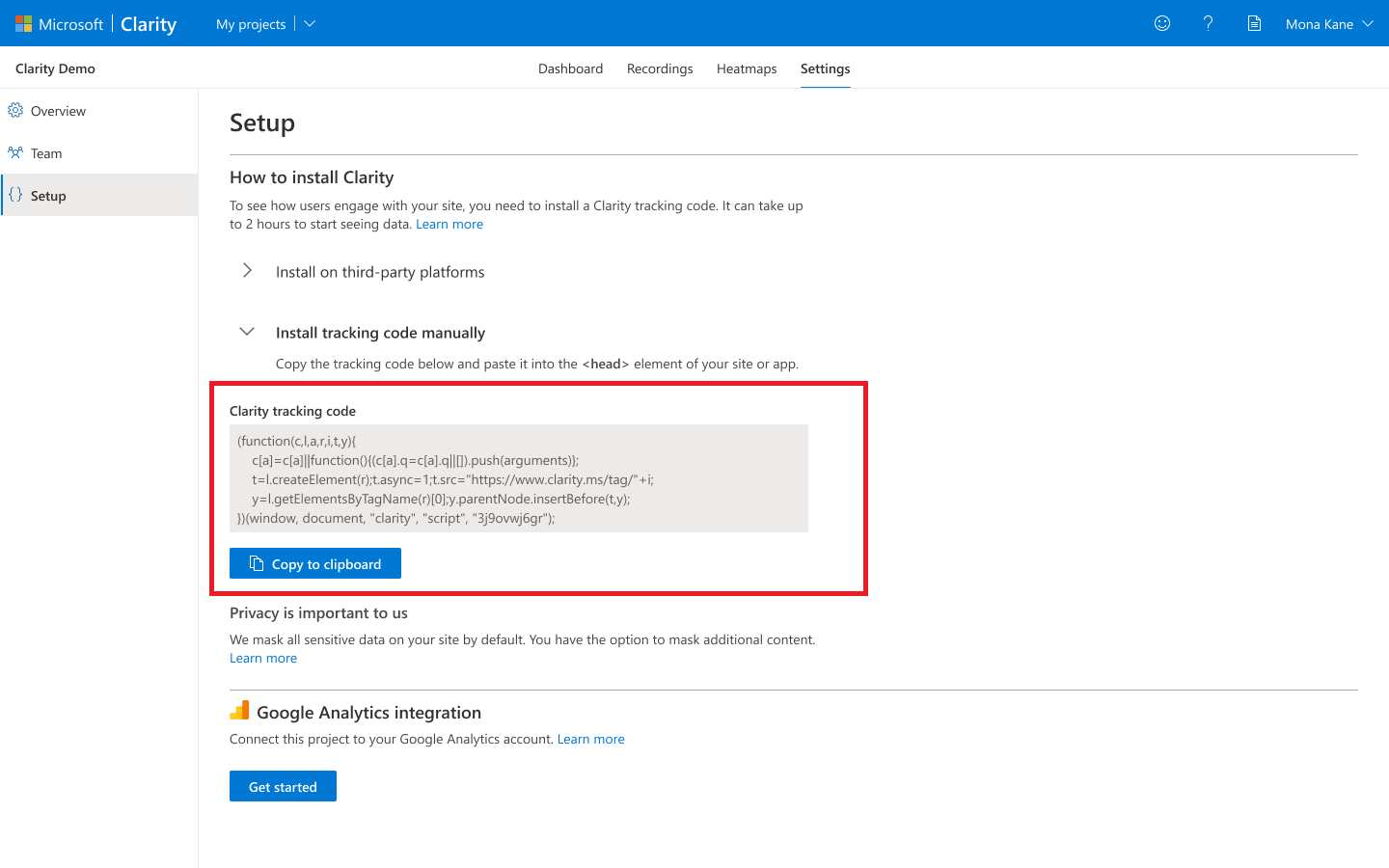Click the Microsoft logo icon
The width and height of the screenshot is (1389, 868).
coord(23,23)
